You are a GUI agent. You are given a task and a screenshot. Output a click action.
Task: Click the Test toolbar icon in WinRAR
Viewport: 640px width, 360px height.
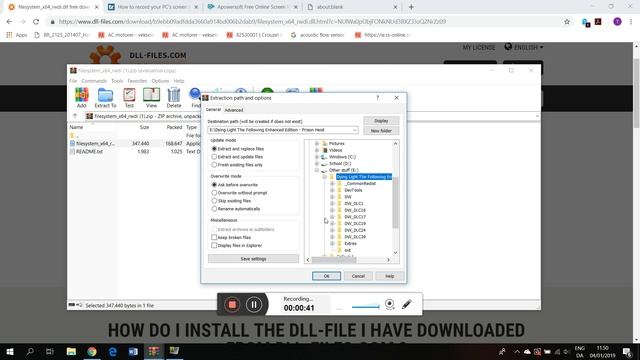pos(129,97)
